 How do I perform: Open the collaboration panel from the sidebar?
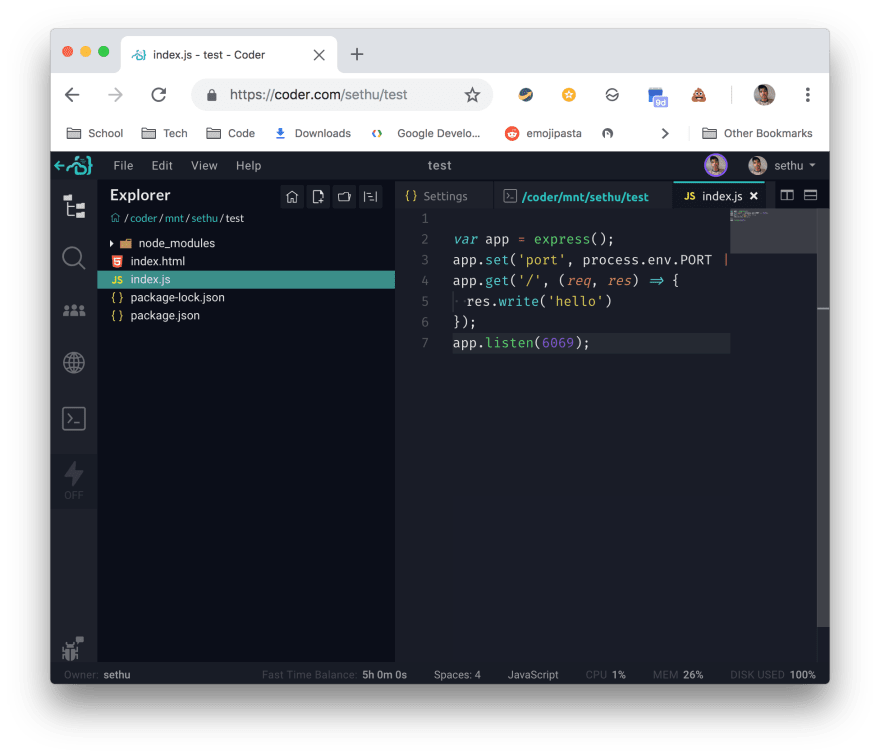coord(73,310)
